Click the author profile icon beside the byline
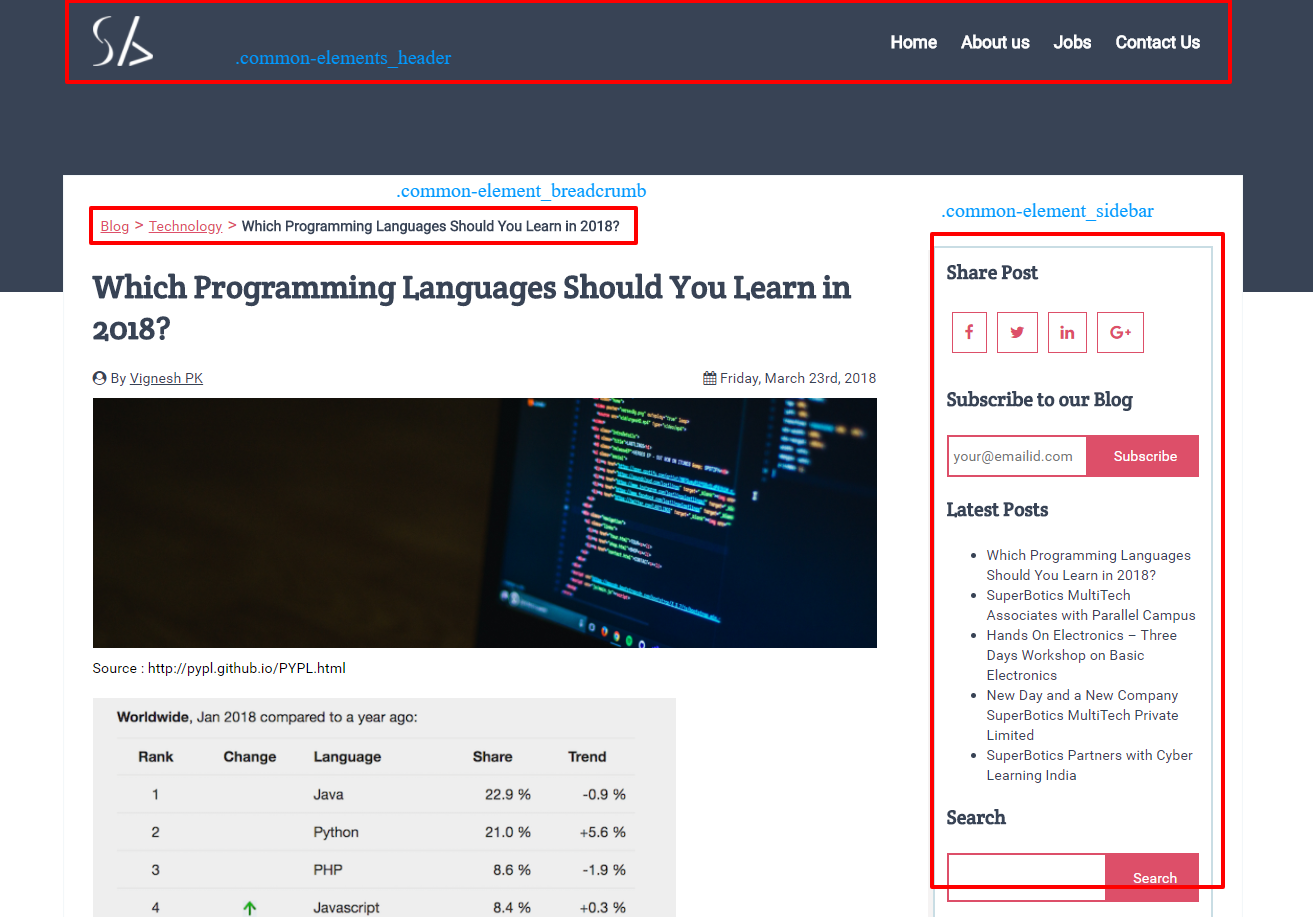Viewport: 1313px width, 917px height. coord(98,377)
